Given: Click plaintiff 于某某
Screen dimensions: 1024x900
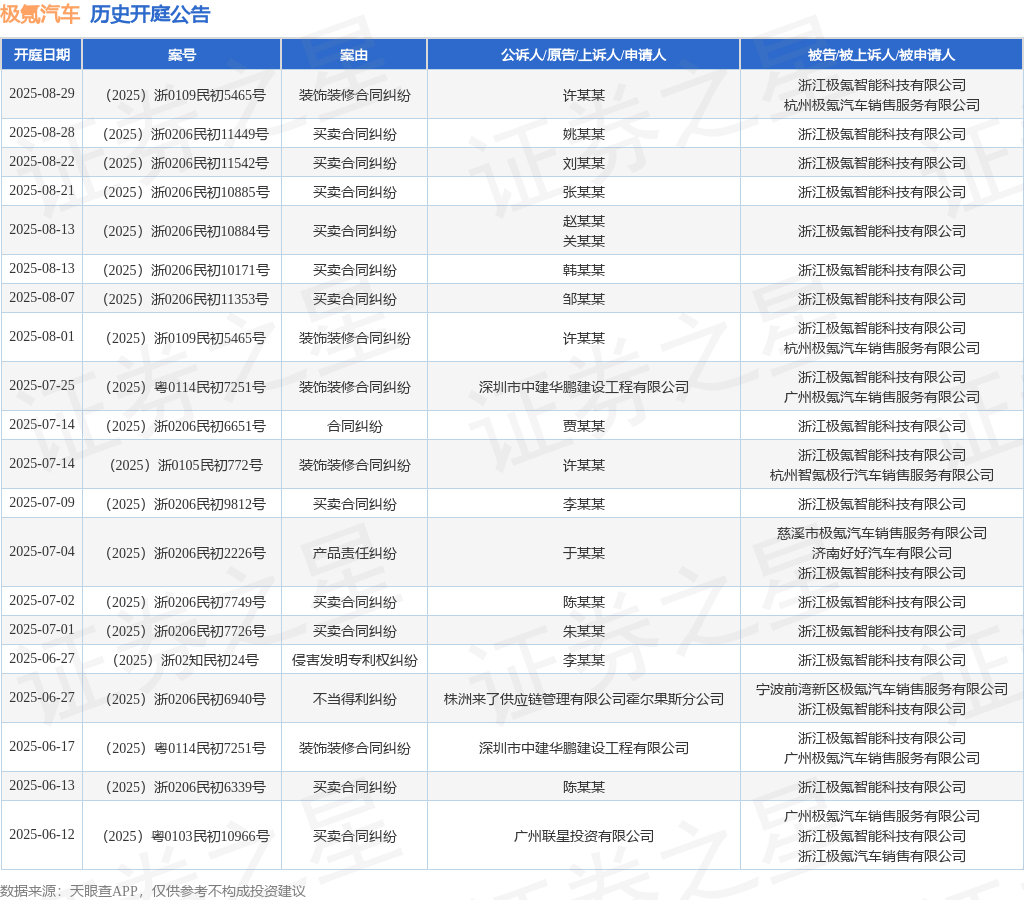Looking at the screenshot, I should (584, 554).
